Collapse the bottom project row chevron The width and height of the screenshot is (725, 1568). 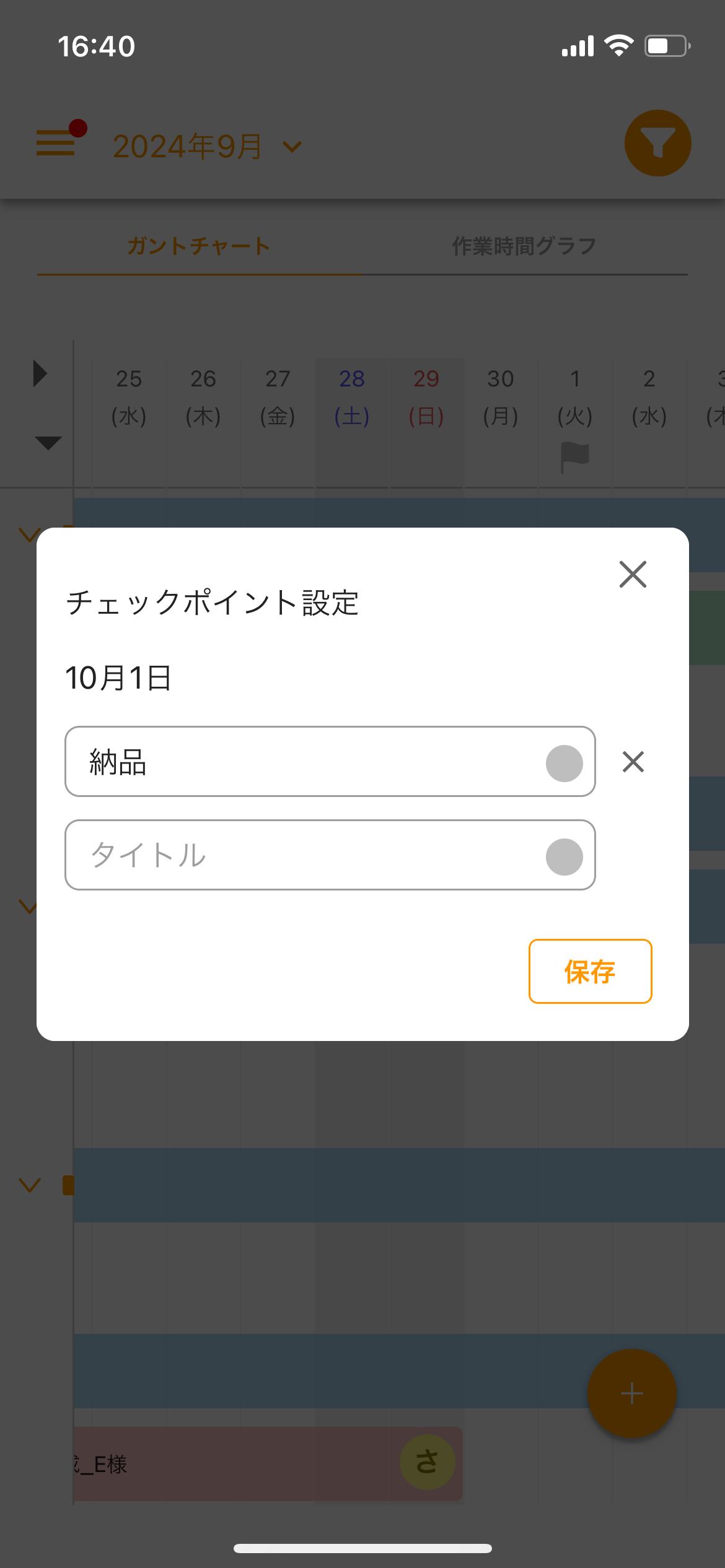(x=29, y=1185)
